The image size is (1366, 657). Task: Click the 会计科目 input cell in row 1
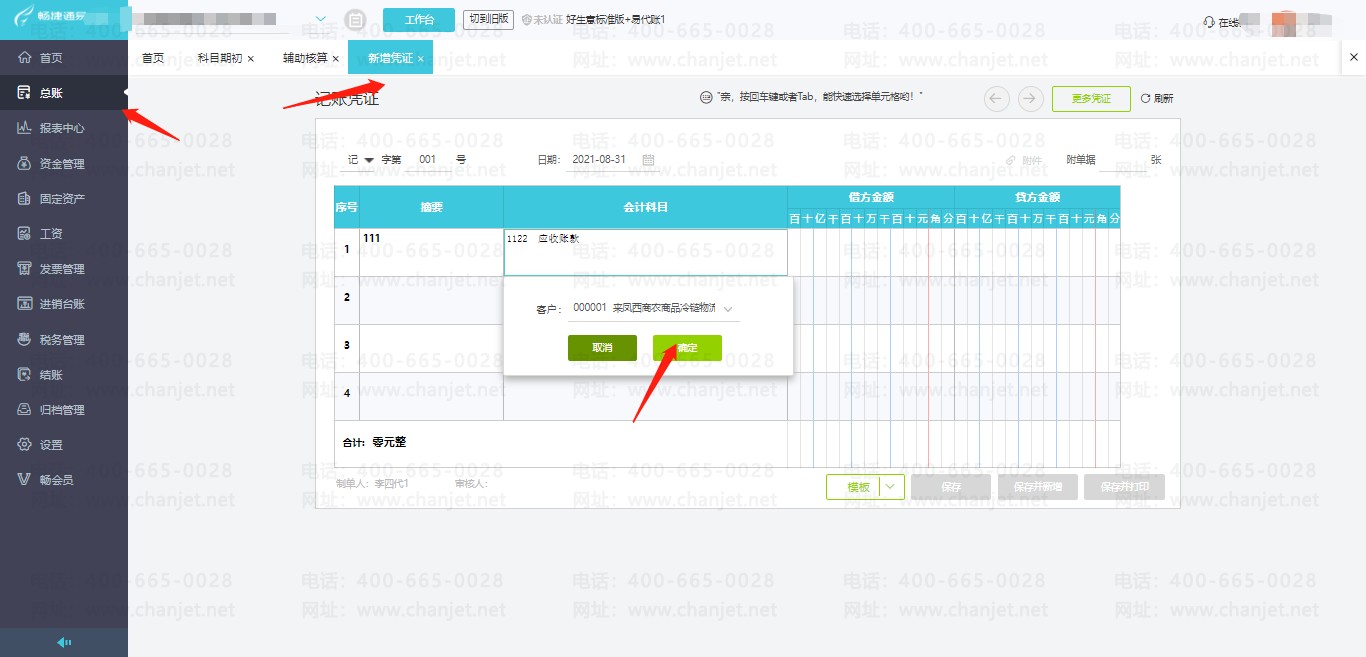pyautogui.click(x=645, y=252)
